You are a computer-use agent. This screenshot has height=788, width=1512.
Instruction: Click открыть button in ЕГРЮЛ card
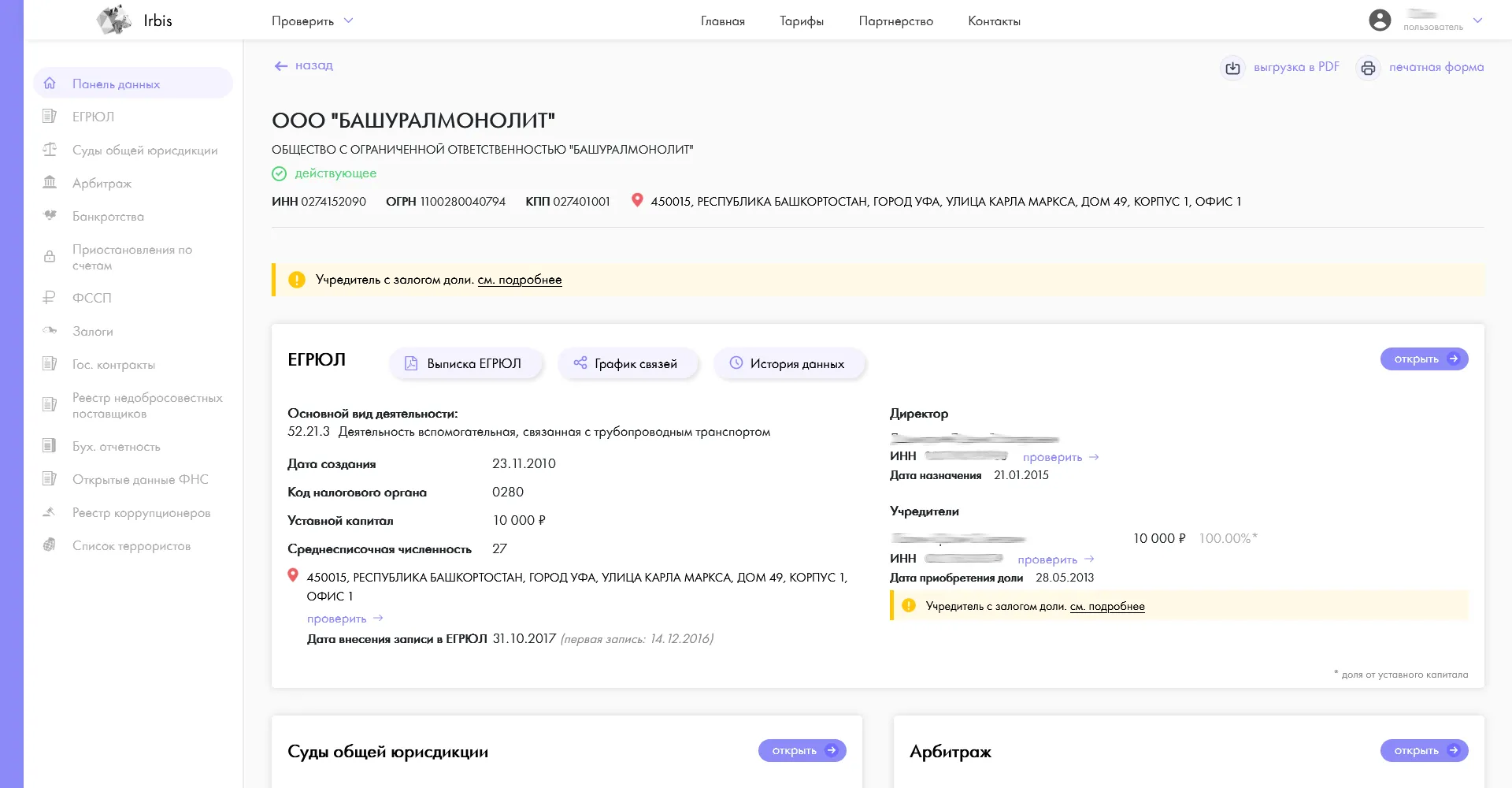pyautogui.click(x=1424, y=359)
